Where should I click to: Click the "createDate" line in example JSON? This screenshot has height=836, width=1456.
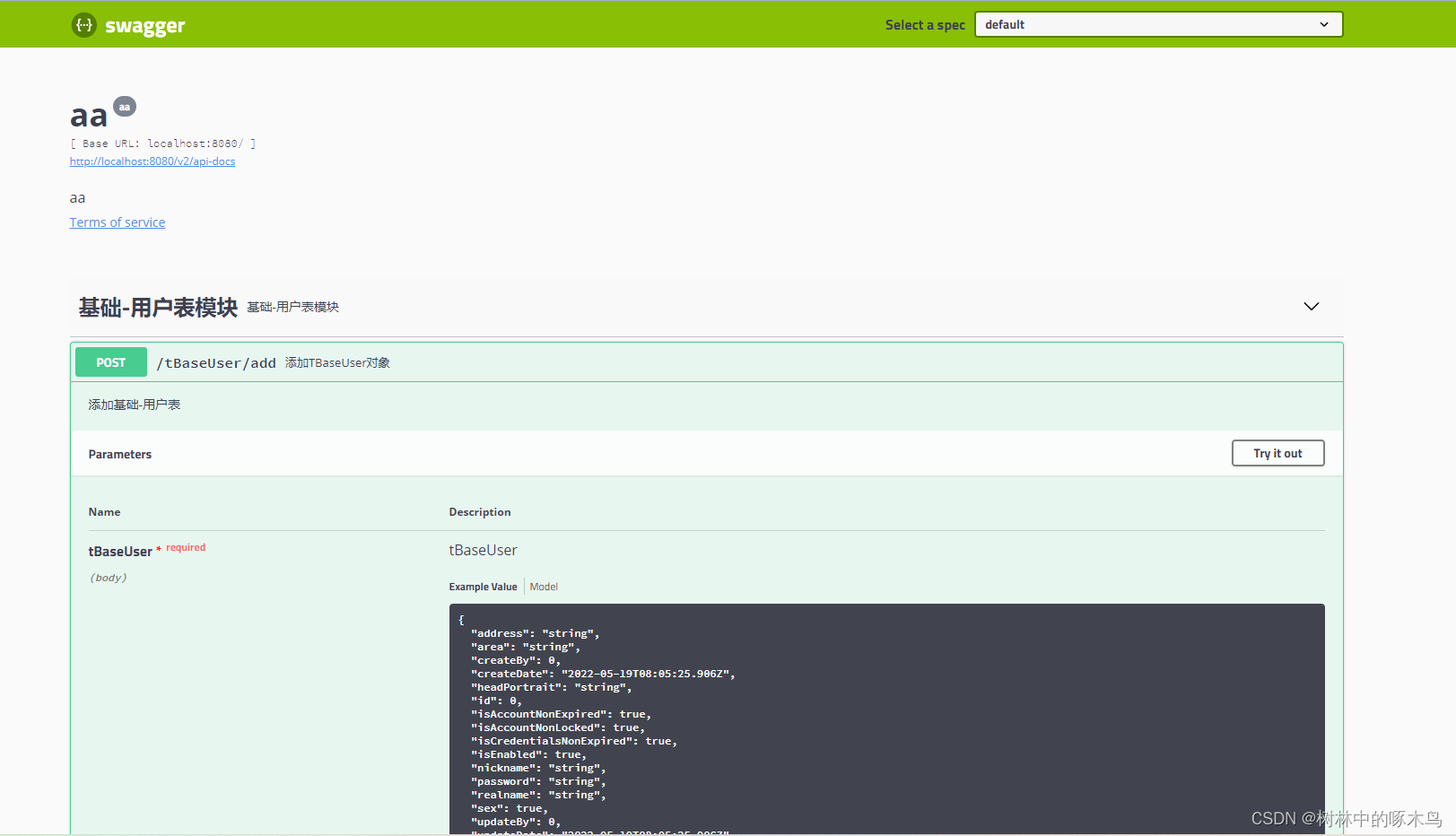pyautogui.click(x=603, y=674)
